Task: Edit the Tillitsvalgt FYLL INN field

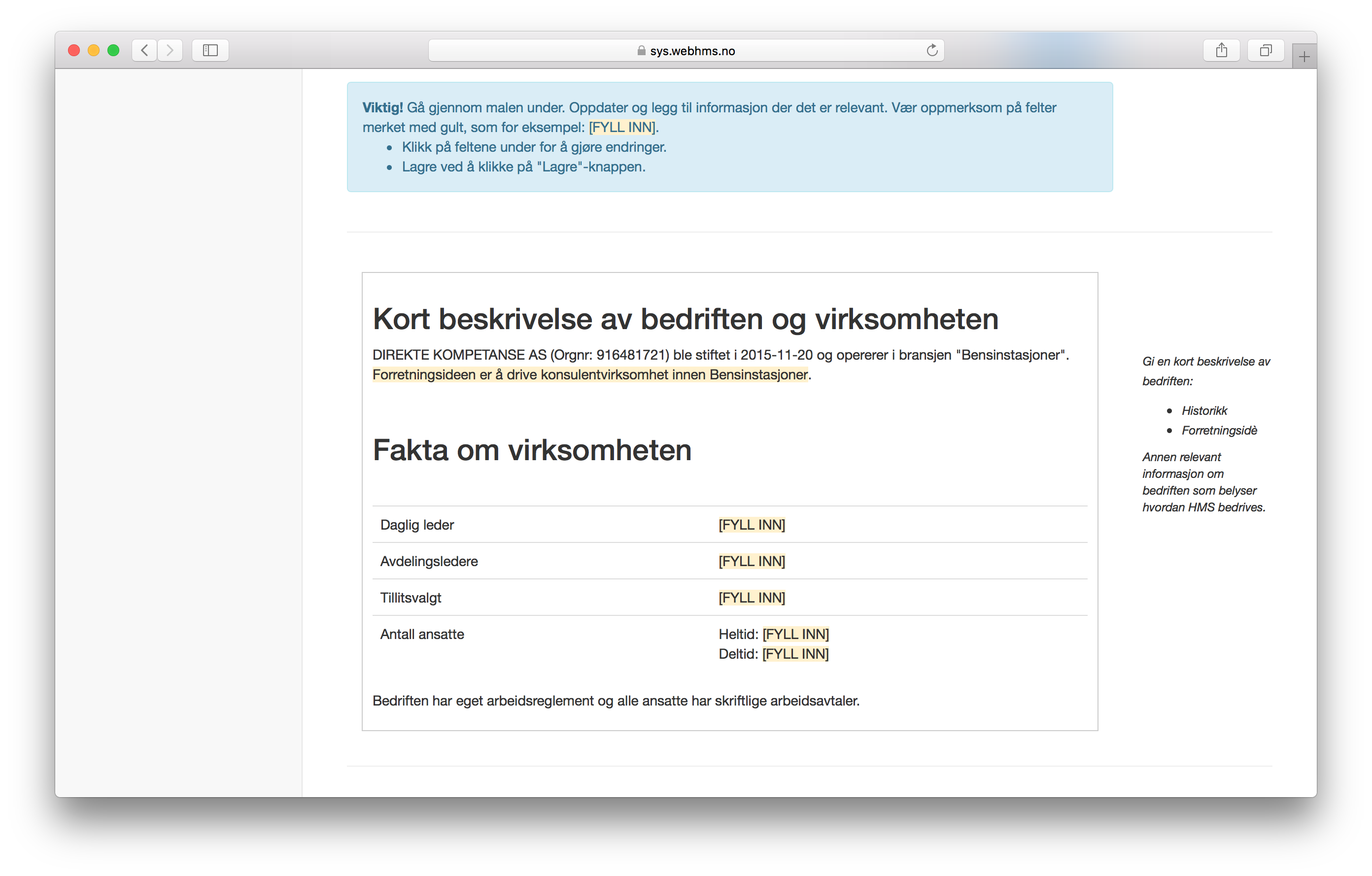Action: click(752, 598)
